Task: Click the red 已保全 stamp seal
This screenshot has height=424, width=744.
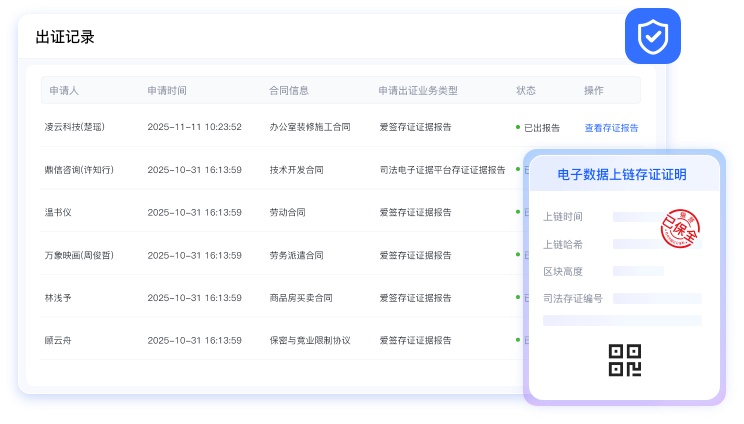Action: [x=681, y=228]
